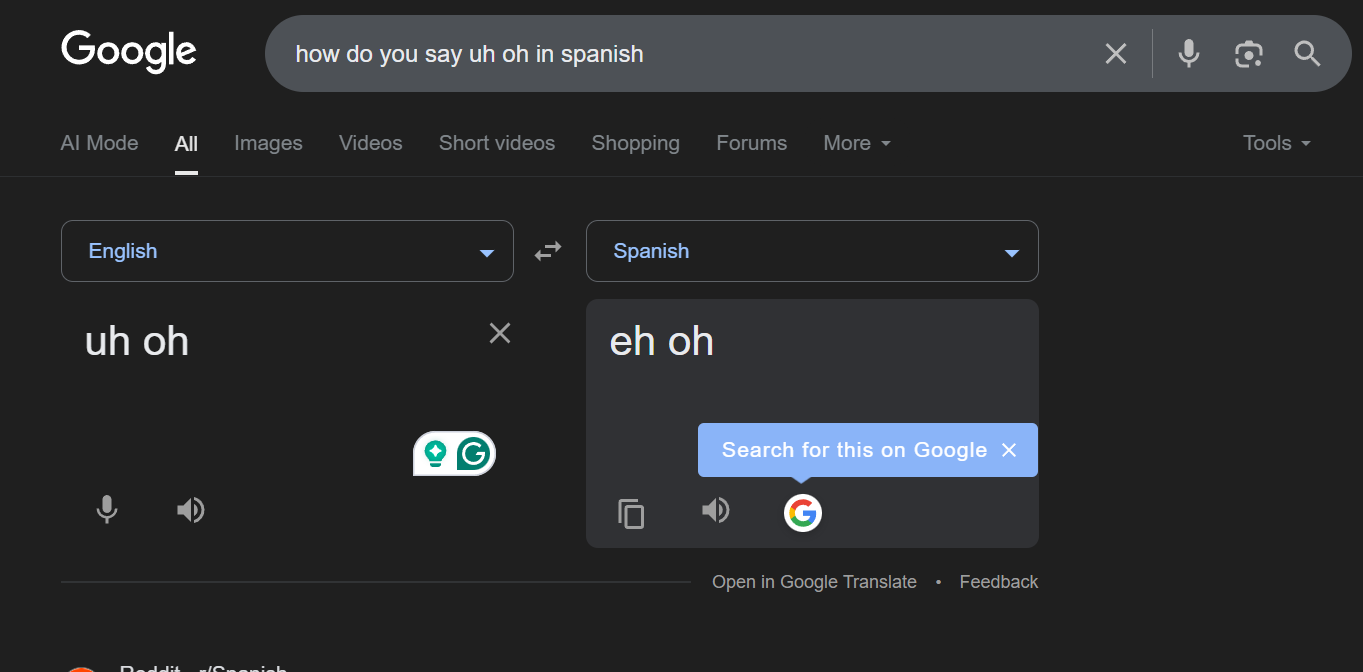Open the Short videos tab
The width and height of the screenshot is (1363, 672).
click(497, 143)
